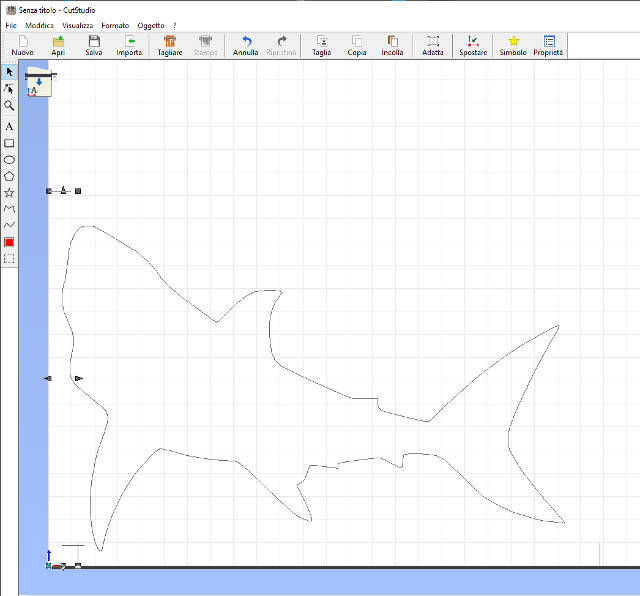The height and width of the screenshot is (596, 640).
Task: Copy selection with Copia
Action: pyautogui.click(x=357, y=45)
